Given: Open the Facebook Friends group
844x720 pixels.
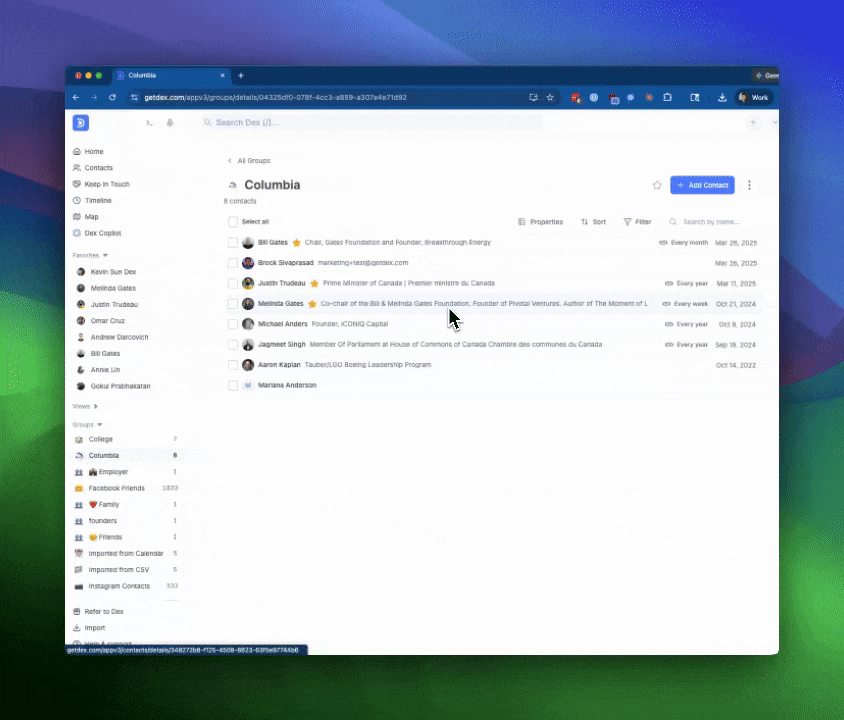Looking at the screenshot, I should coord(116,488).
